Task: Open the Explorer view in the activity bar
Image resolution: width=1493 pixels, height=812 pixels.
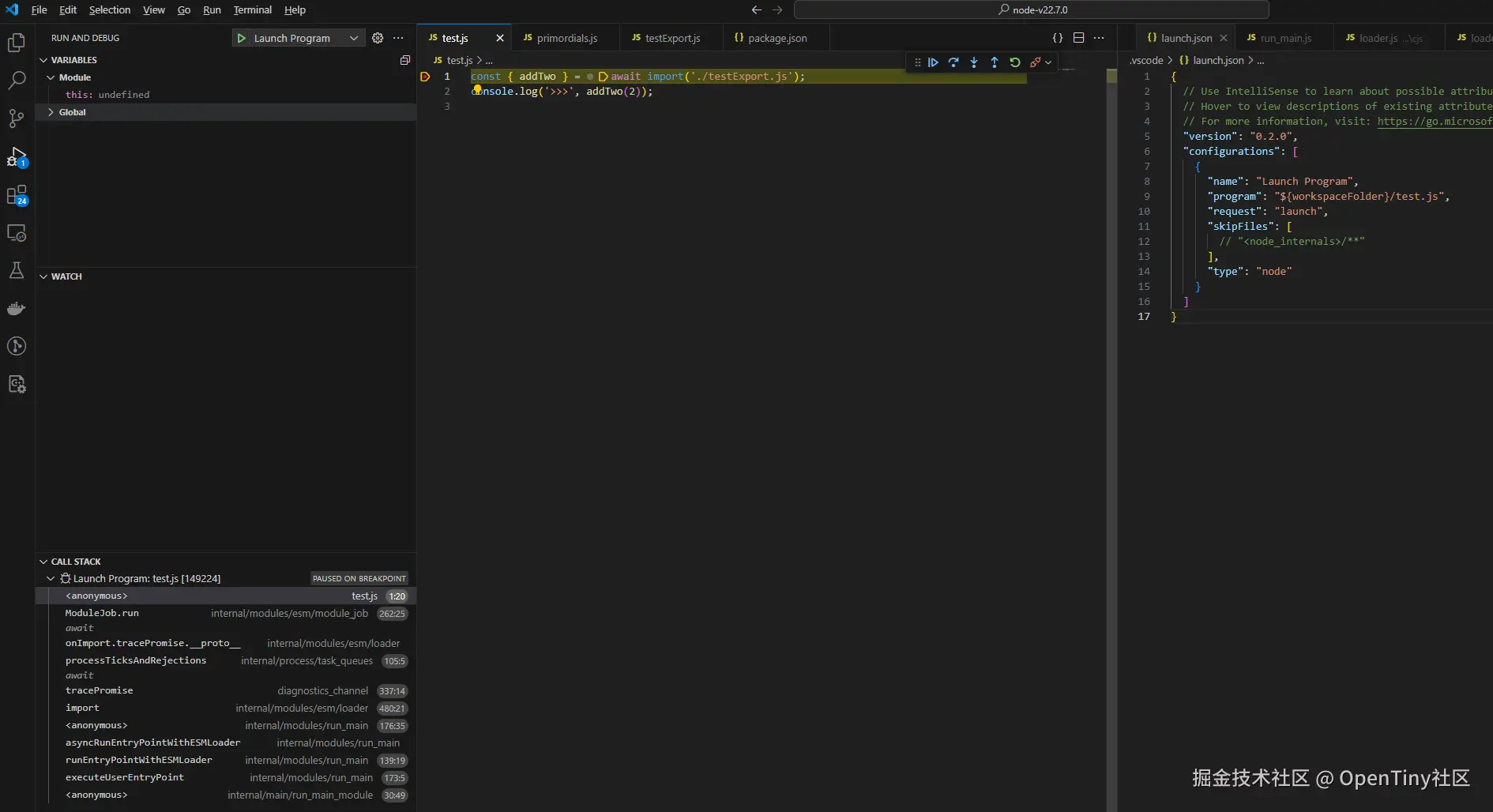Action: coord(17,43)
